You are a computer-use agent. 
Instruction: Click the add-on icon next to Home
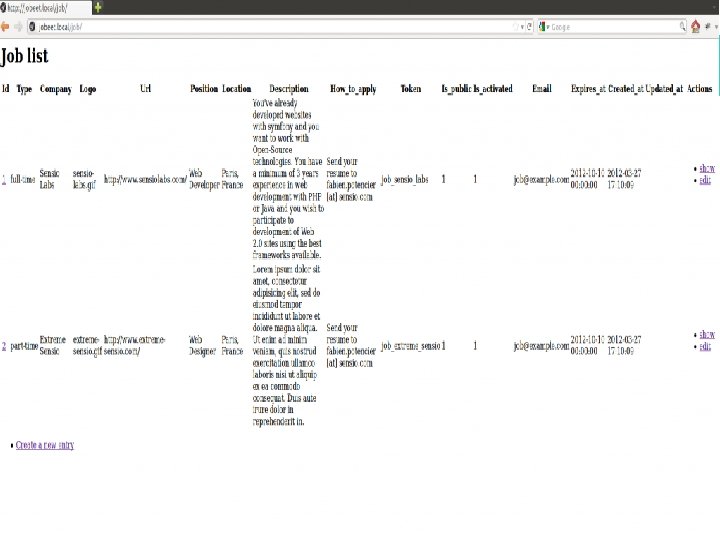click(708, 27)
